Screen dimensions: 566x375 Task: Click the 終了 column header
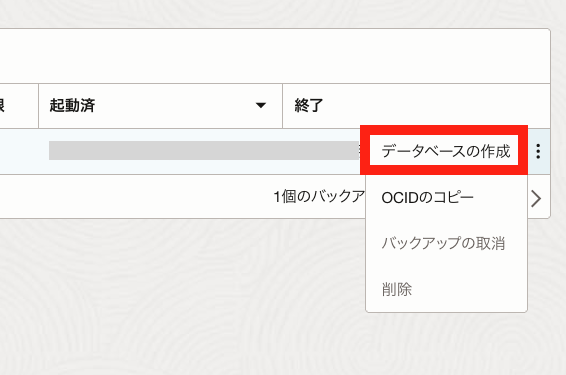click(309, 105)
